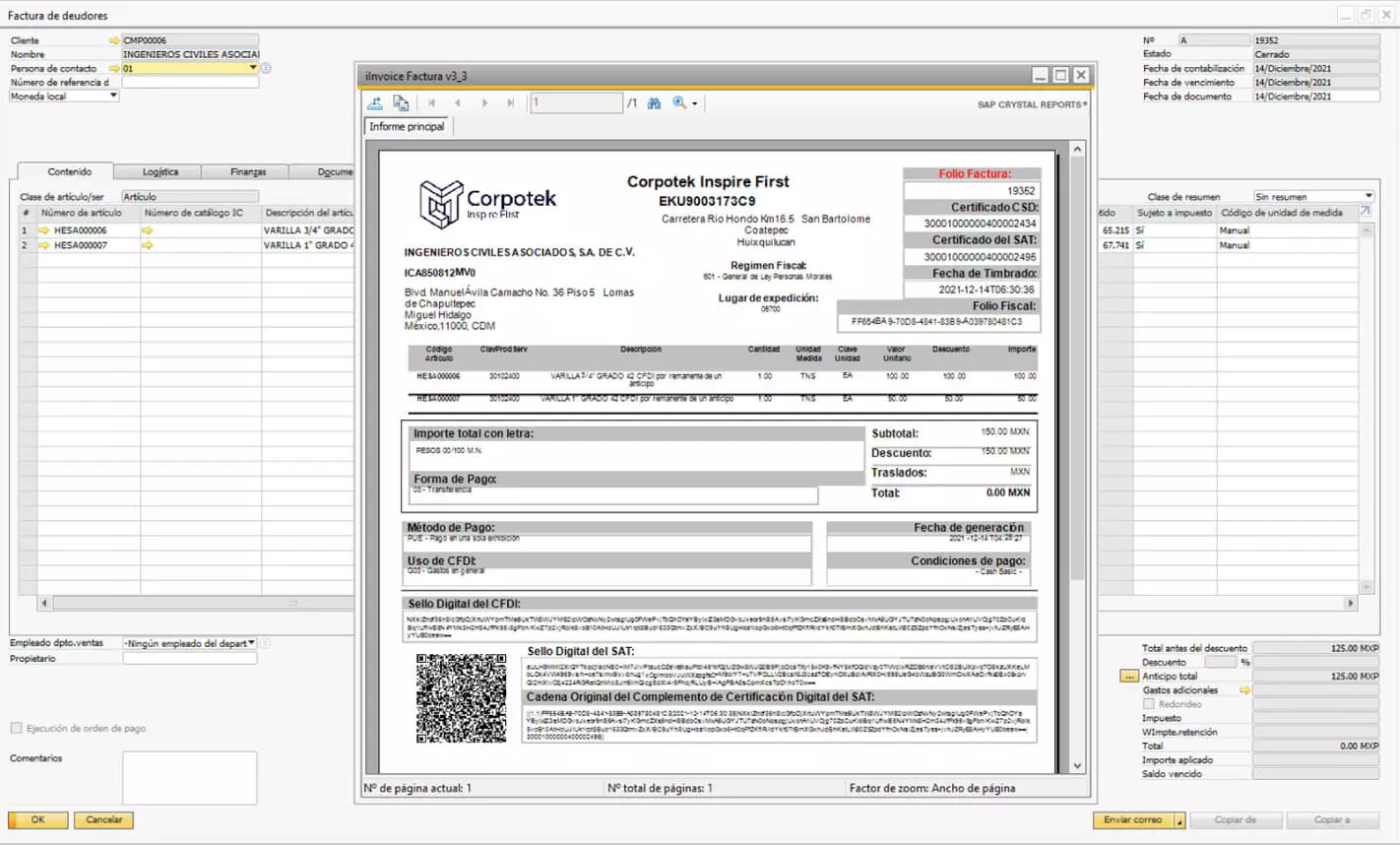This screenshot has width=1400, height=845.
Task: Open link arrow for item HESA000006
Action: point(44,230)
